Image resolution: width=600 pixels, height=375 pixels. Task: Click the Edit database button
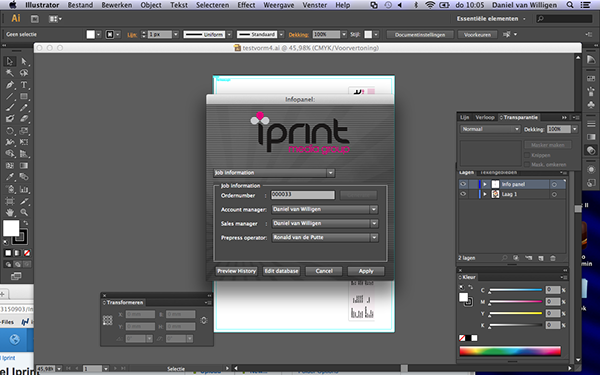tap(281, 271)
